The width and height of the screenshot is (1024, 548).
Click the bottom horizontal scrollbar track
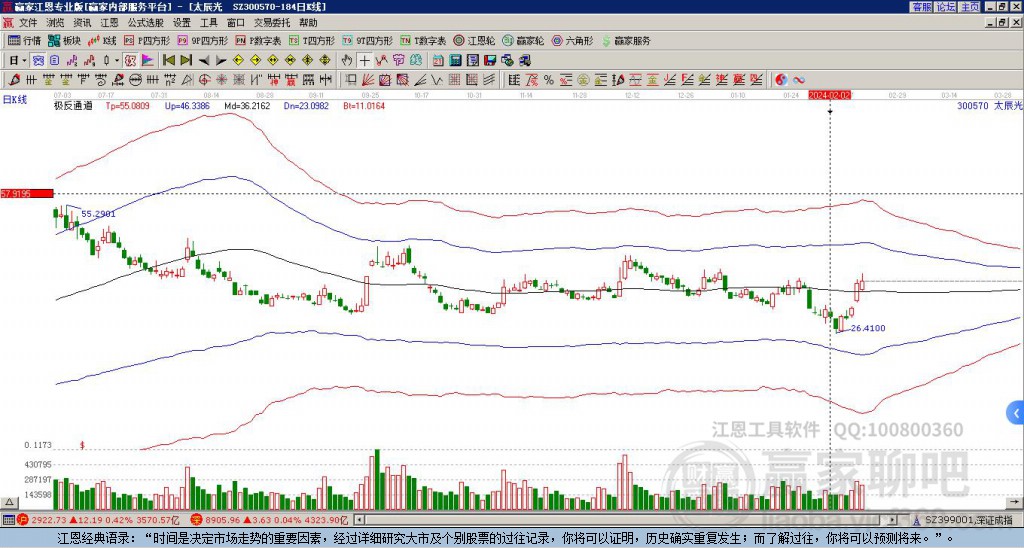pyautogui.click(x=624, y=520)
